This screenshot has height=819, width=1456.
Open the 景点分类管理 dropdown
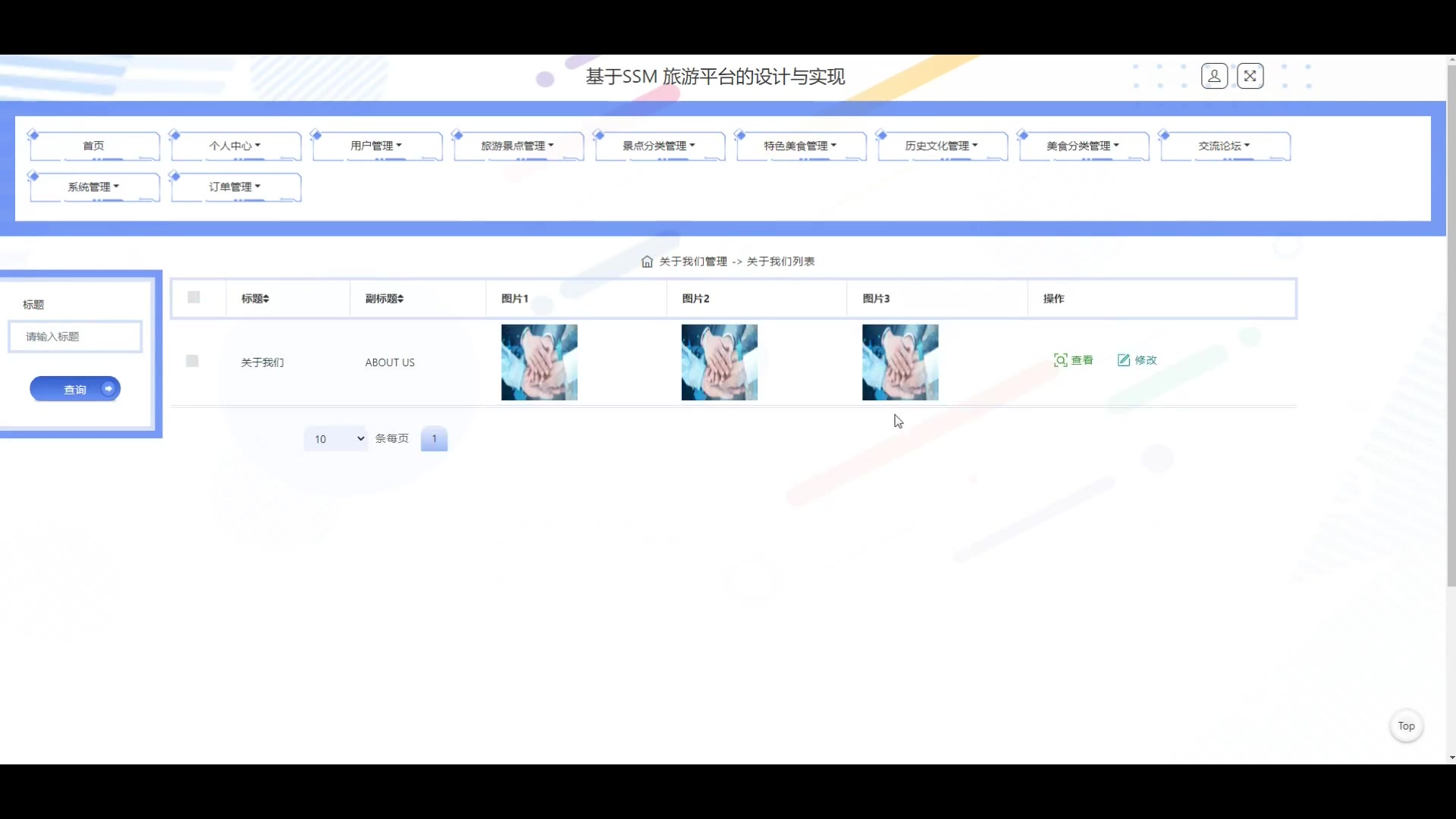pyautogui.click(x=660, y=146)
